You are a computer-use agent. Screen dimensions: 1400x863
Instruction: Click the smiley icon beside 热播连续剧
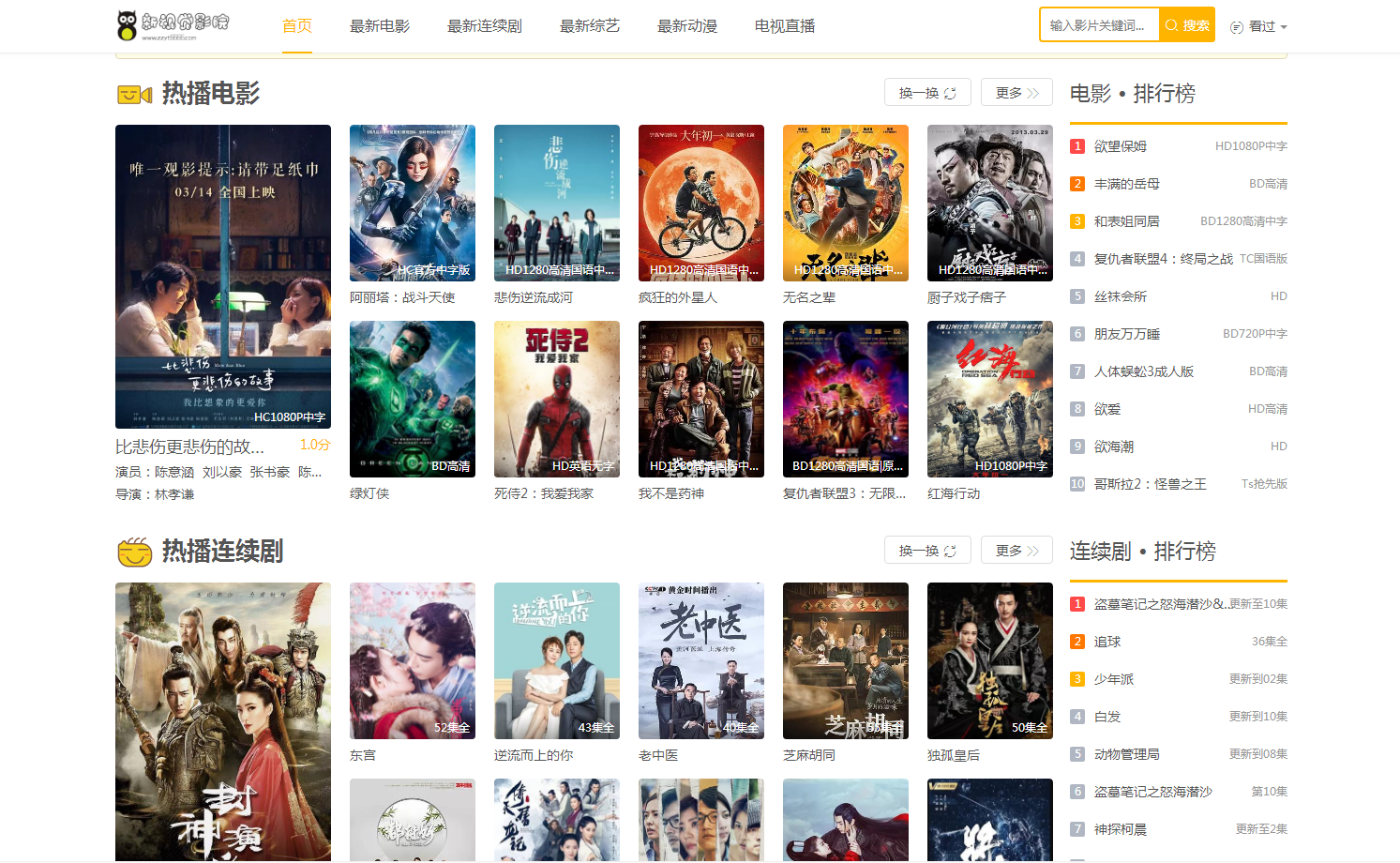click(135, 552)
